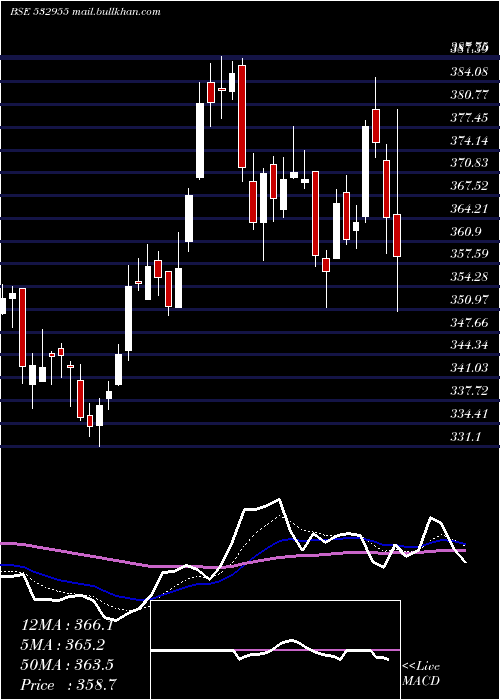Click the 341.03 price label

[469, 368]
